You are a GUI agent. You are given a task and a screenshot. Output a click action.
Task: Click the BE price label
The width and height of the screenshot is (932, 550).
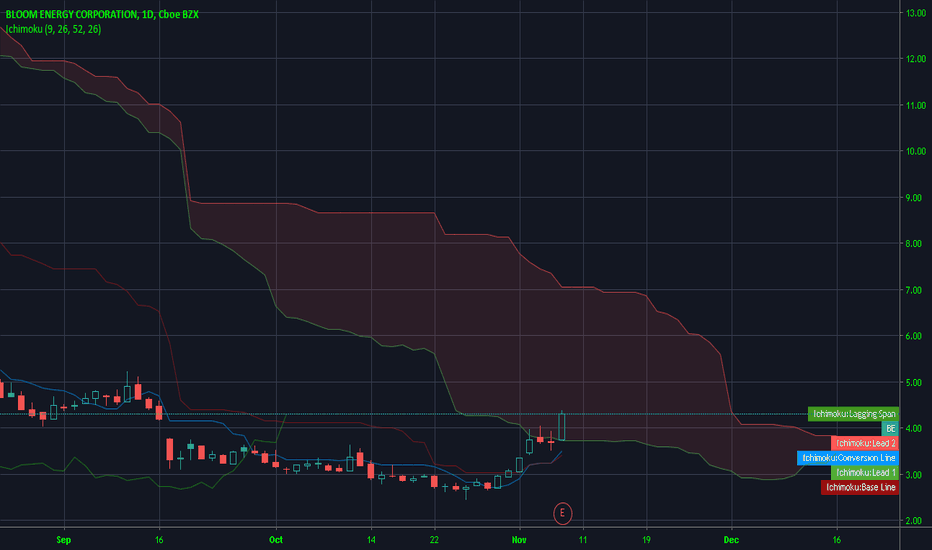pyautogui.click(x=890, y=429)
